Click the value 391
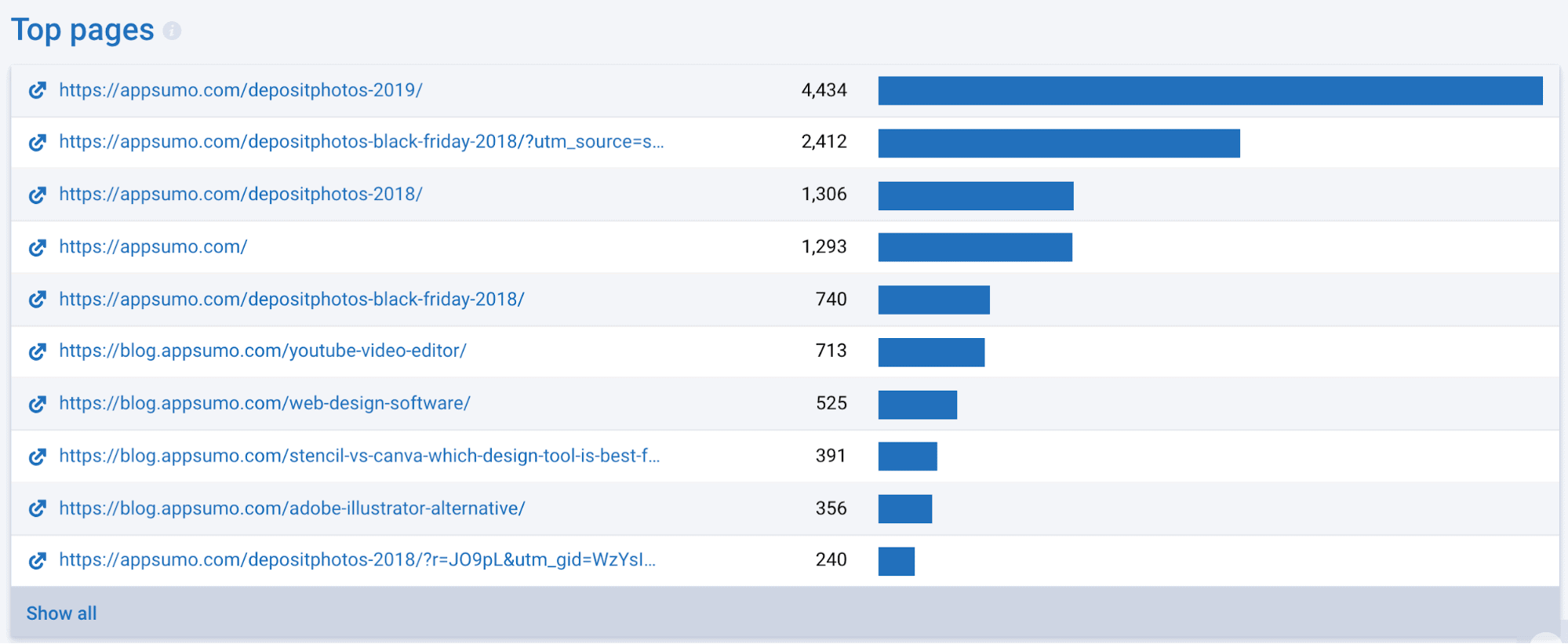The image size is (1568, 644). (831, 457)
